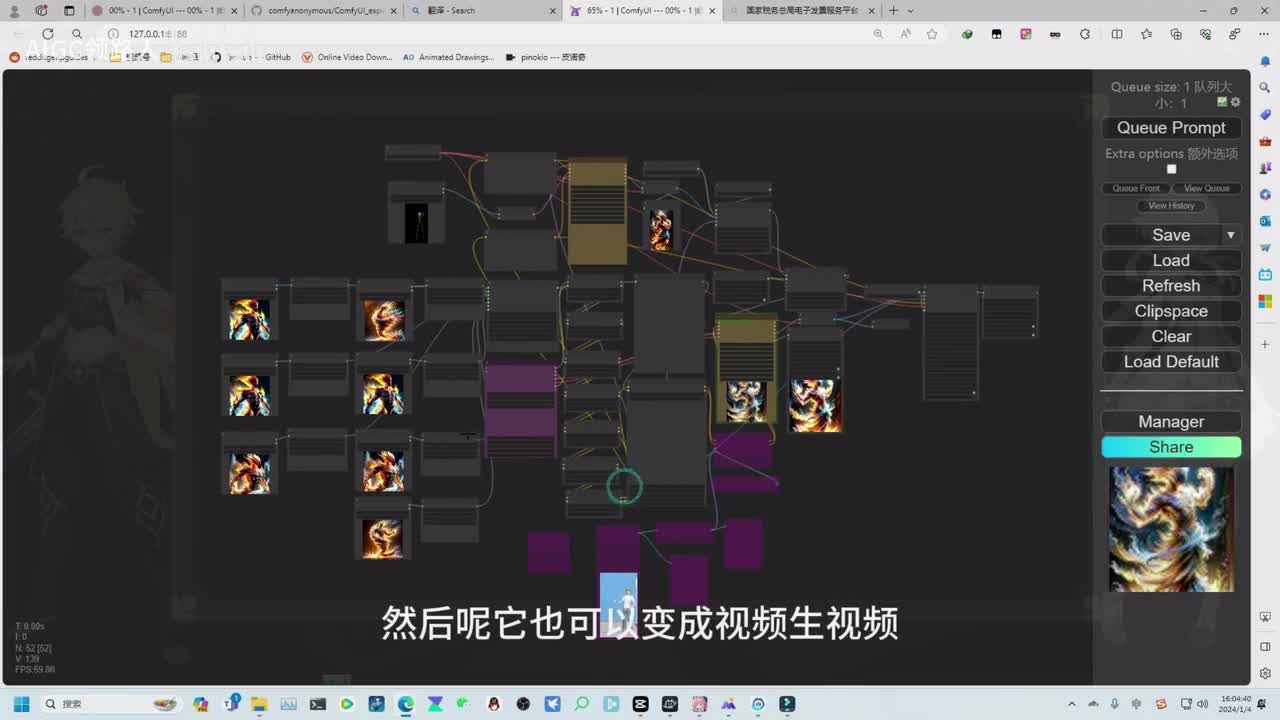Open Windows Start menu

pos(21,704)
